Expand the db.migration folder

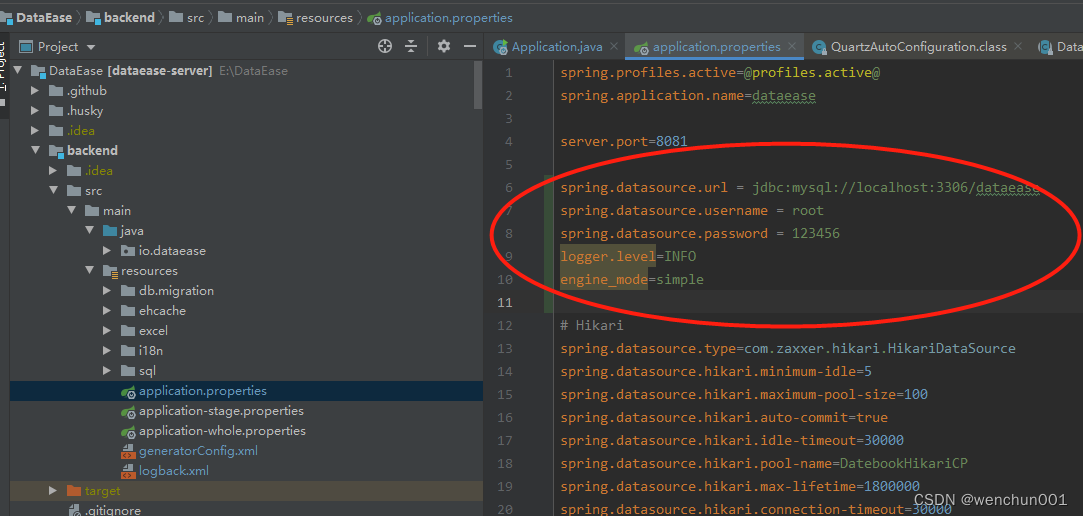107,291
